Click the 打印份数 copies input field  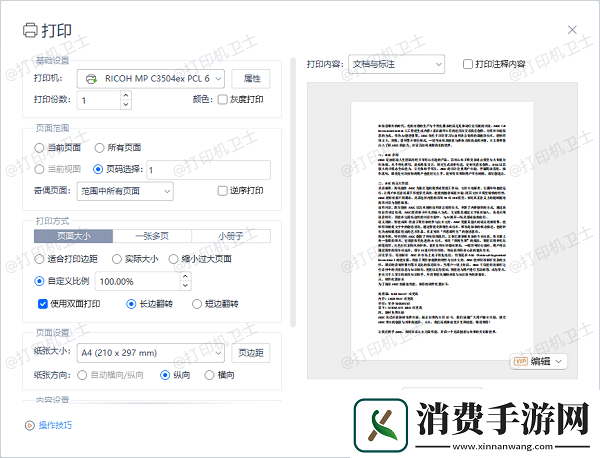pos(99,100)
